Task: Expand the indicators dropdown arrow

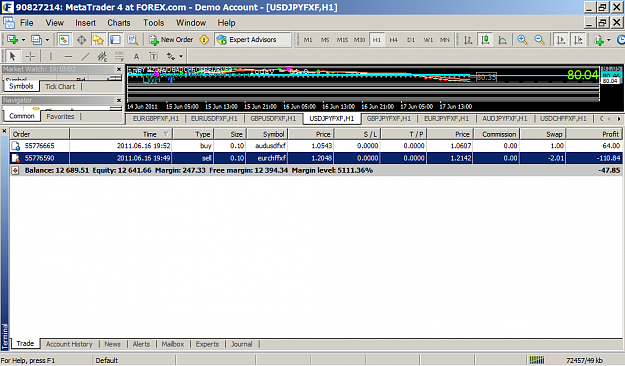Action: (x=608, y=40)
